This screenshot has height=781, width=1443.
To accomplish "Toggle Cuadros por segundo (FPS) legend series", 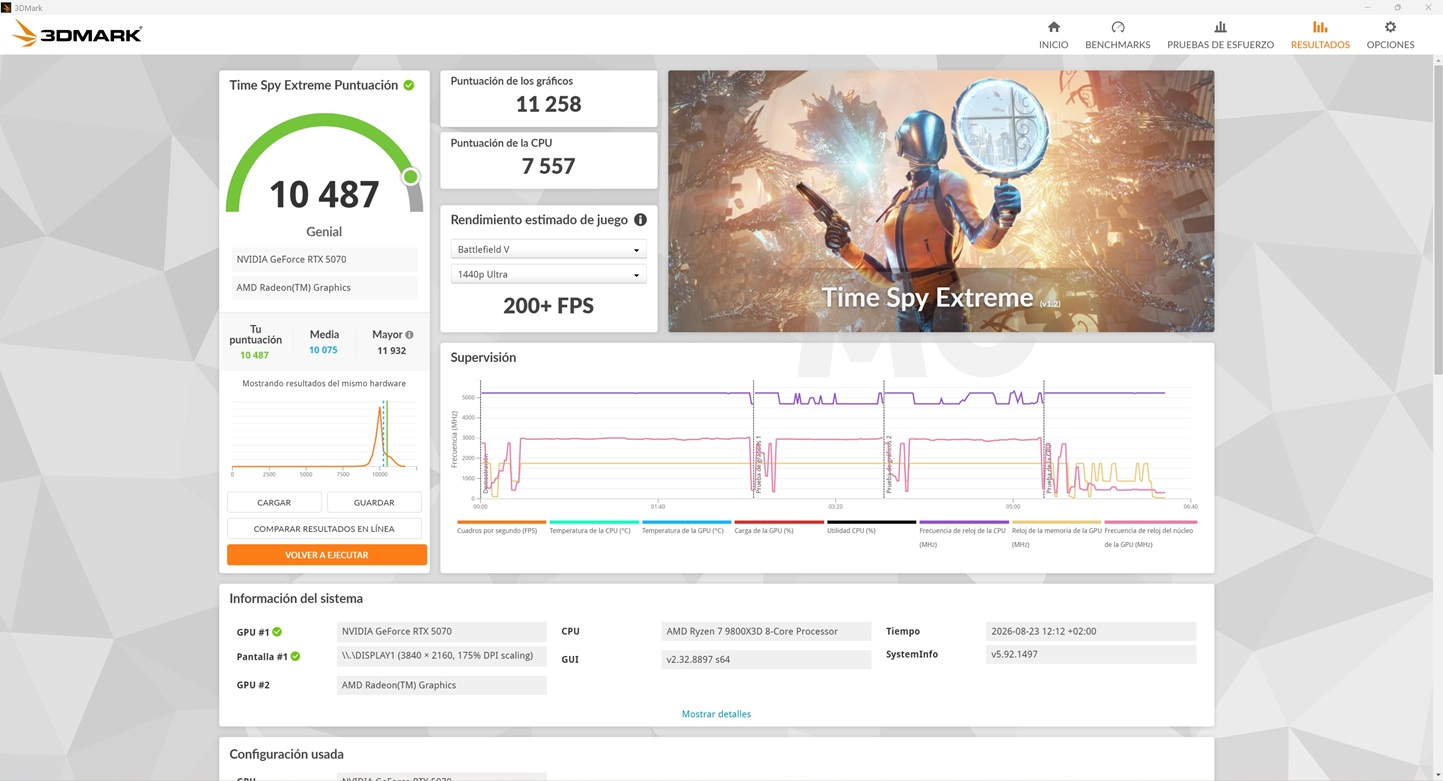I will (x=501, y=526).
